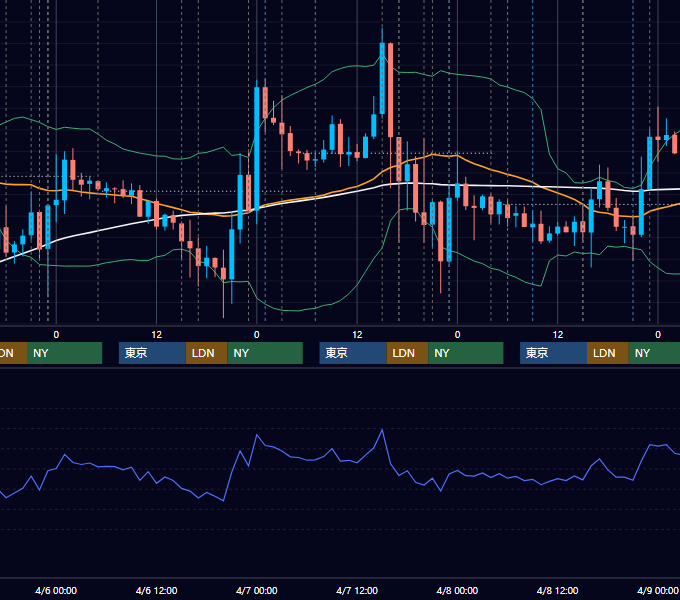Click the 4/8 00:00 date axis label

457,590
